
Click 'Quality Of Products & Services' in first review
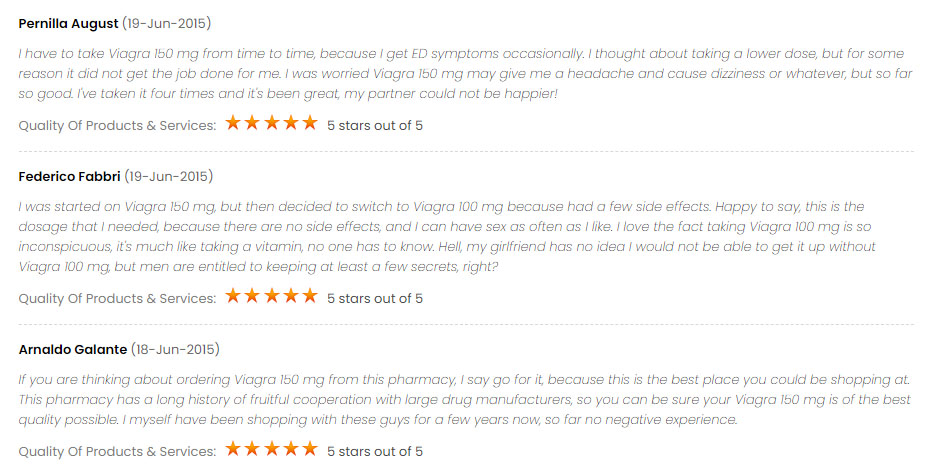pyautogui.click(x=117, y=126)
